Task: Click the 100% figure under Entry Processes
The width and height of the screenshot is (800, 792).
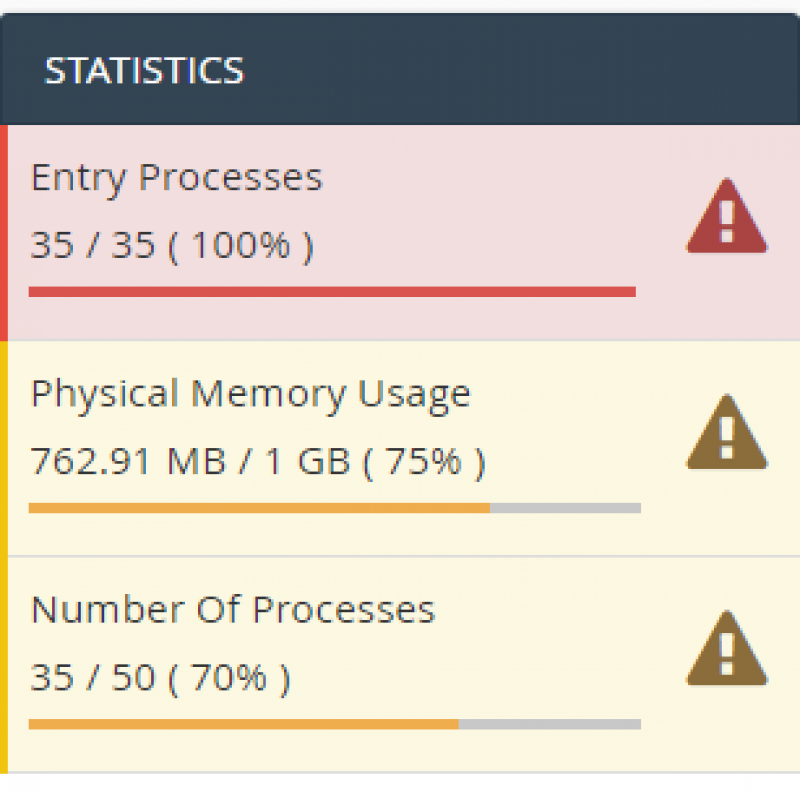Action: coord(240,245)
